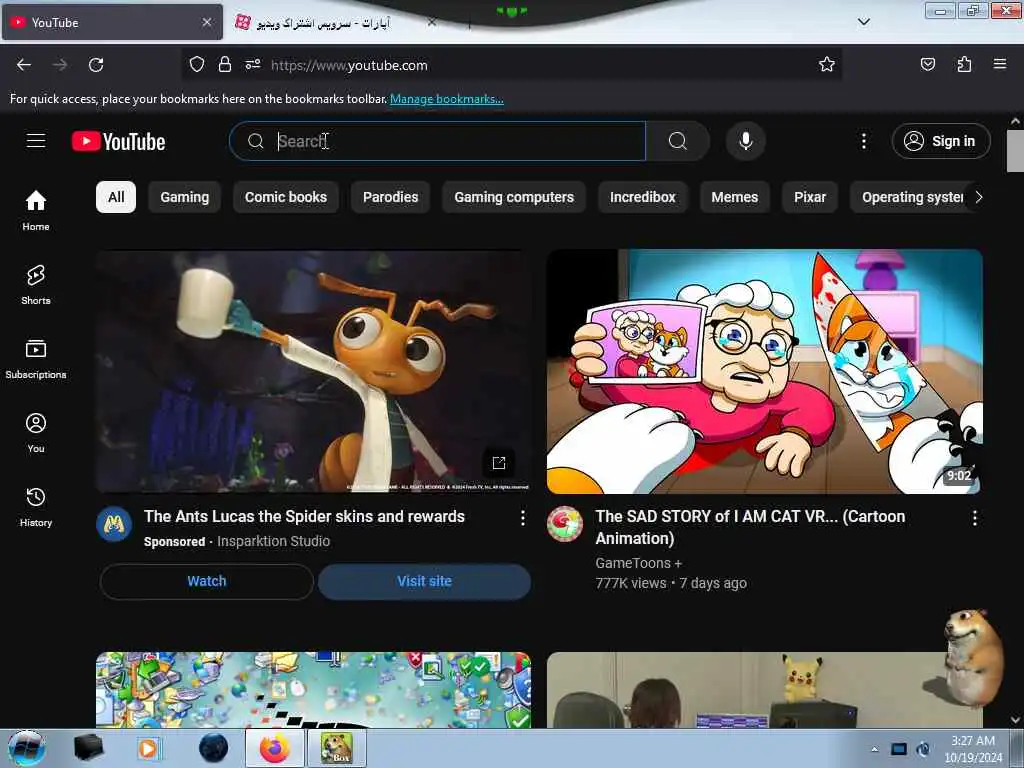Open Insparktion Studio channel avatar
The height and width of the screenshot is (768, 1024).
pyautogui.click(x=114, y=524)
